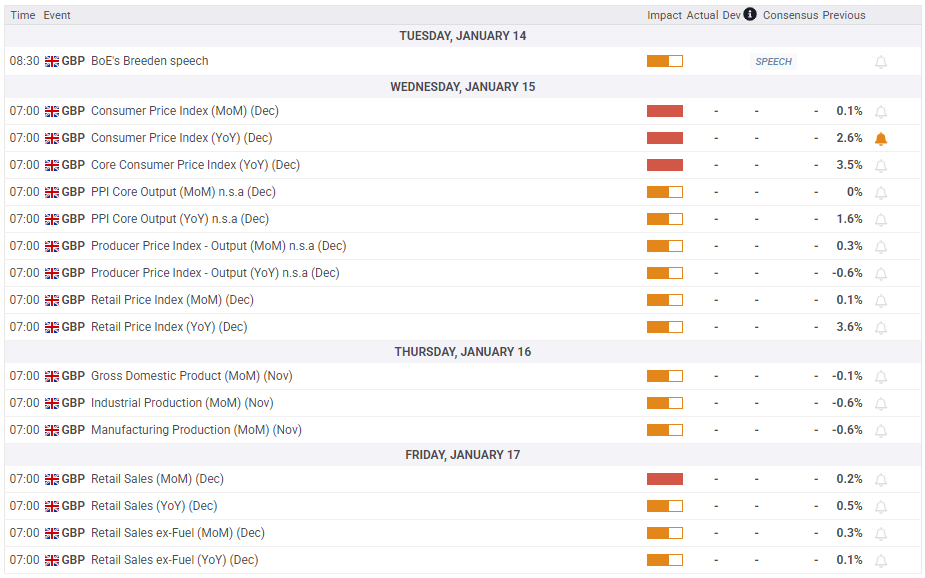Click bell icon for Retail Sales (MoM)
The height and width of the screenshot is (578, 925).
[881, 480]
